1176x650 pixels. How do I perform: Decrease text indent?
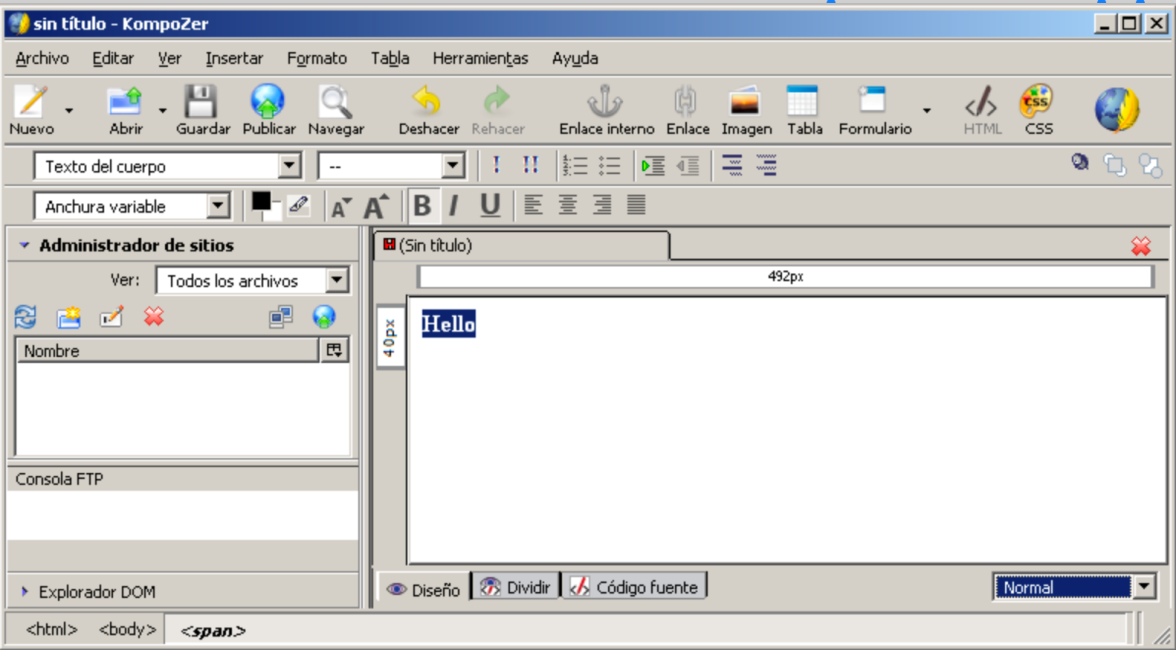click(x=688, y=166)
